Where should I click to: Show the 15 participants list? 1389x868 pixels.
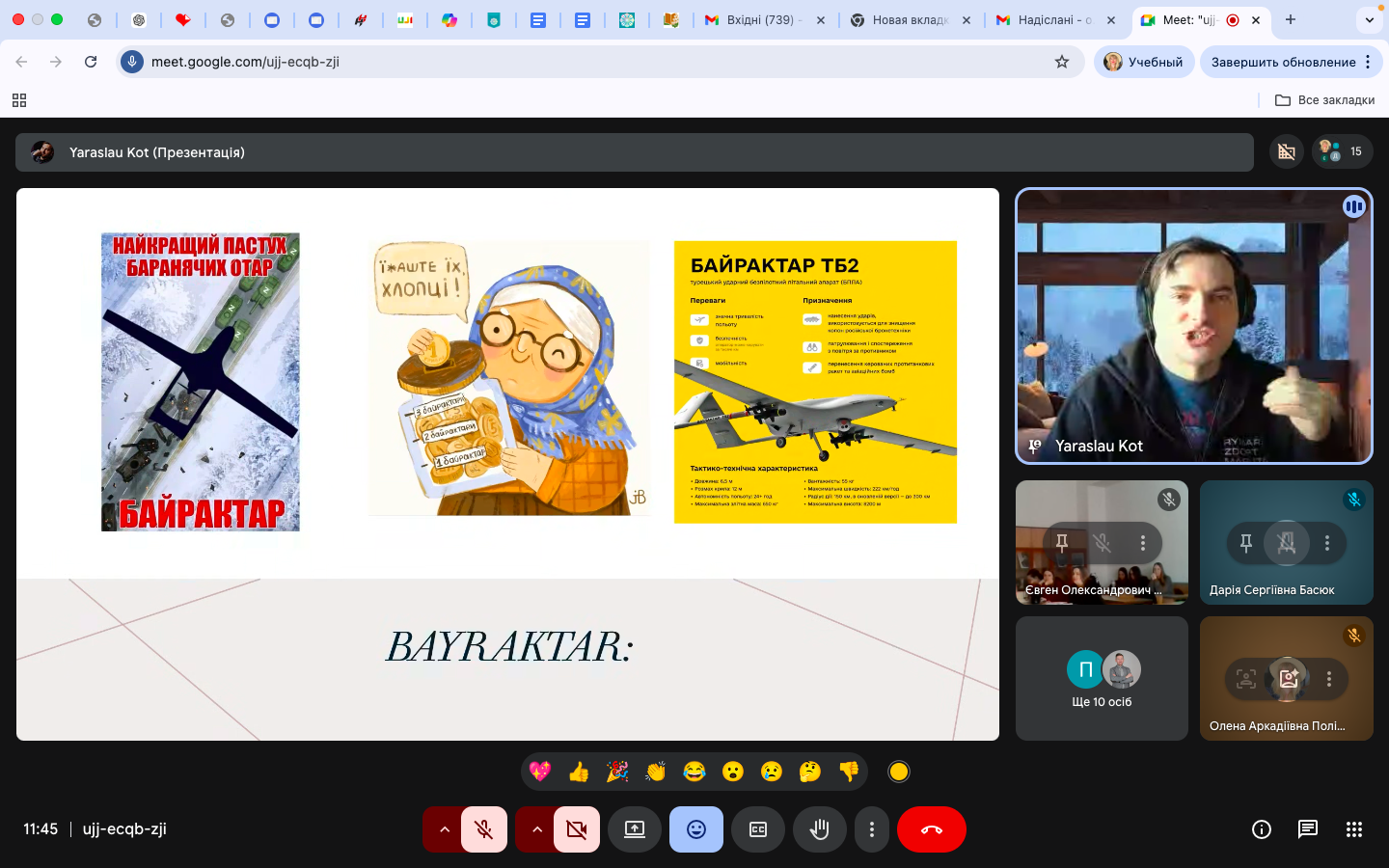(x=1342, y=151)
